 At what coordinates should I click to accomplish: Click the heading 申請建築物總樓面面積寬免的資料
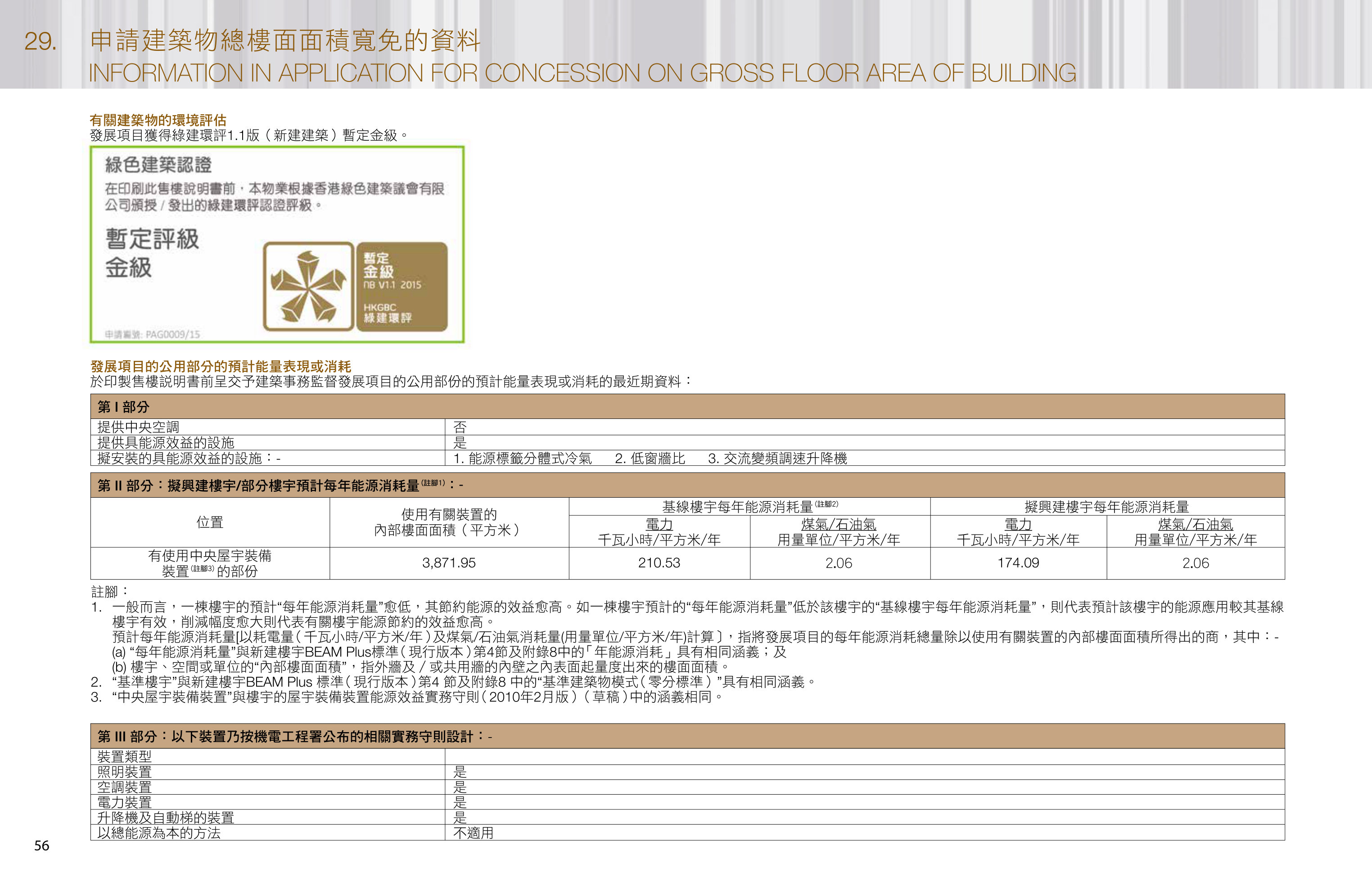[285, 40]
